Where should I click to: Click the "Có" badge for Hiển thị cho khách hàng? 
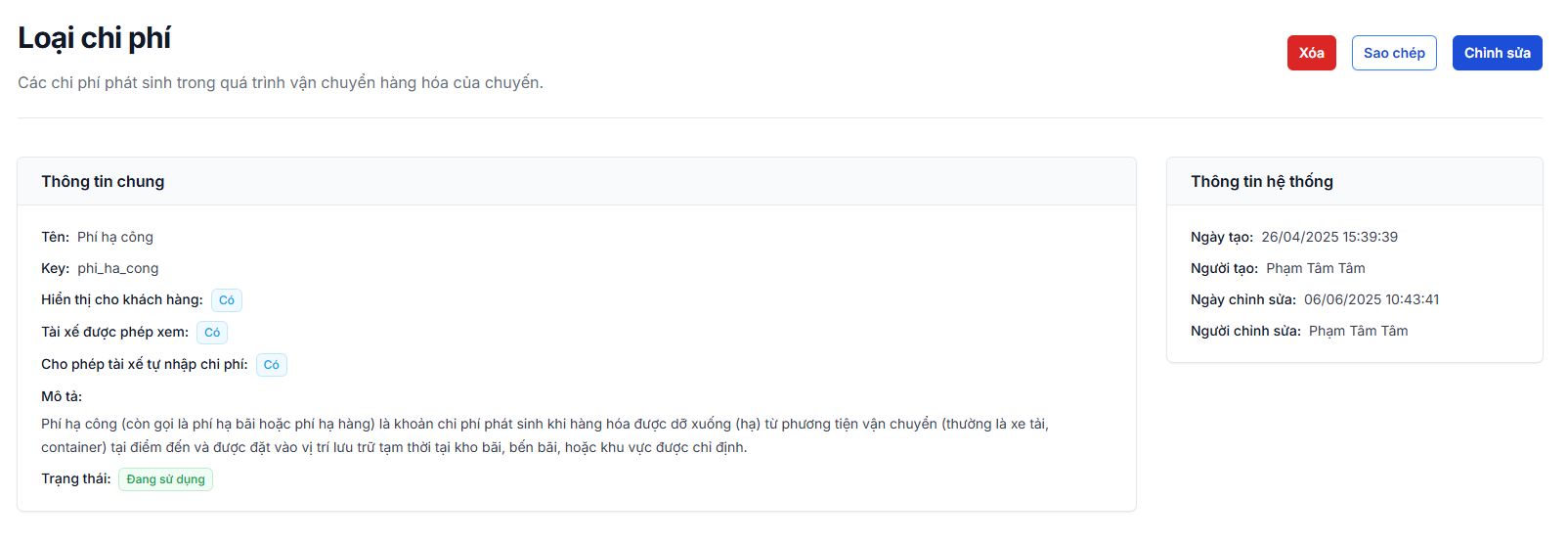pyautogui.click(x=227, y=300)
